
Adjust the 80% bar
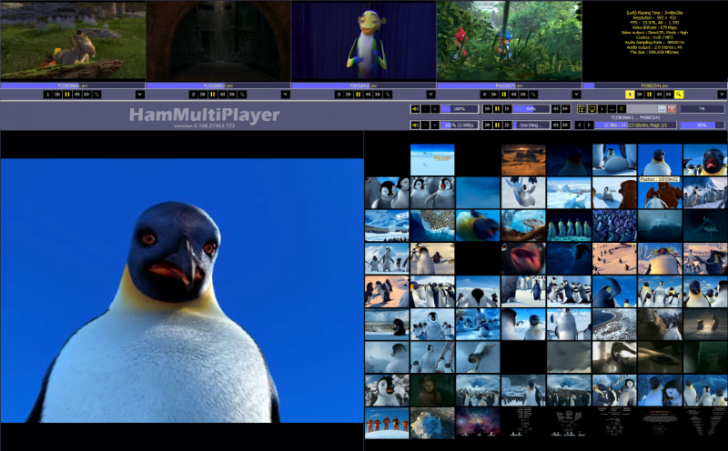(x=702, y=125)
